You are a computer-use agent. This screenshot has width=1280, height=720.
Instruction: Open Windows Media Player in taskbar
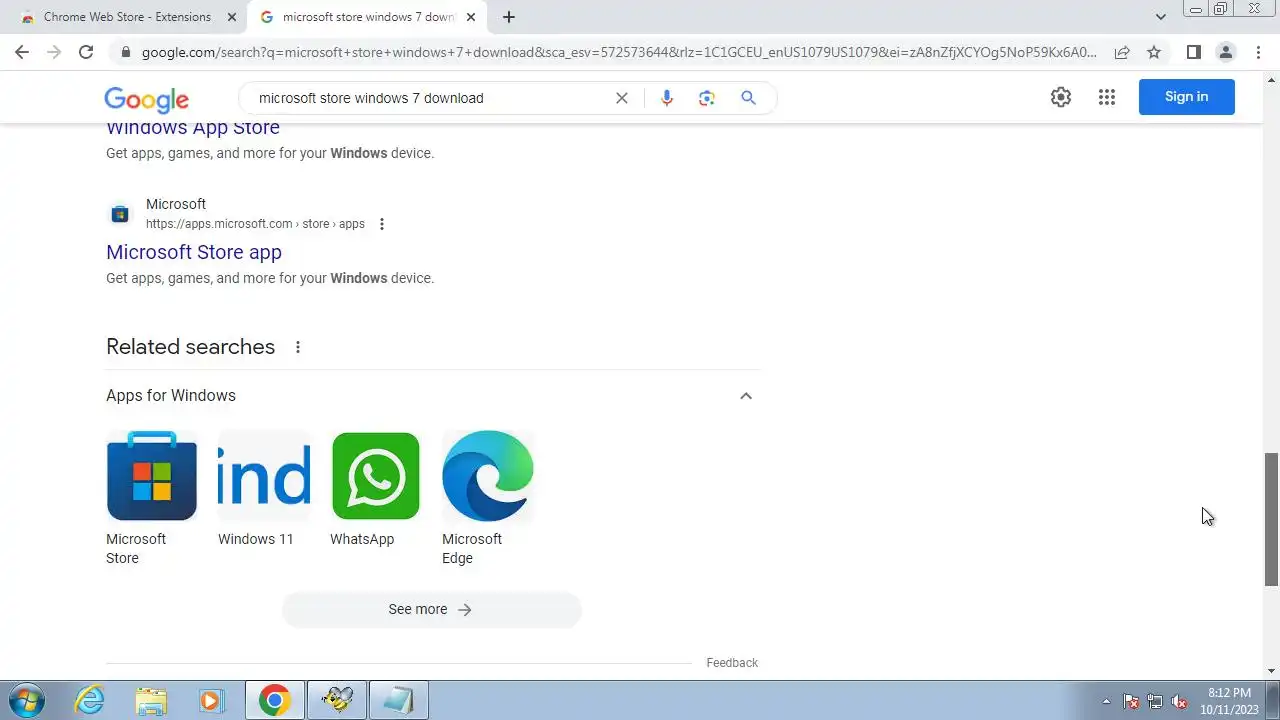(x=212, y=700)
